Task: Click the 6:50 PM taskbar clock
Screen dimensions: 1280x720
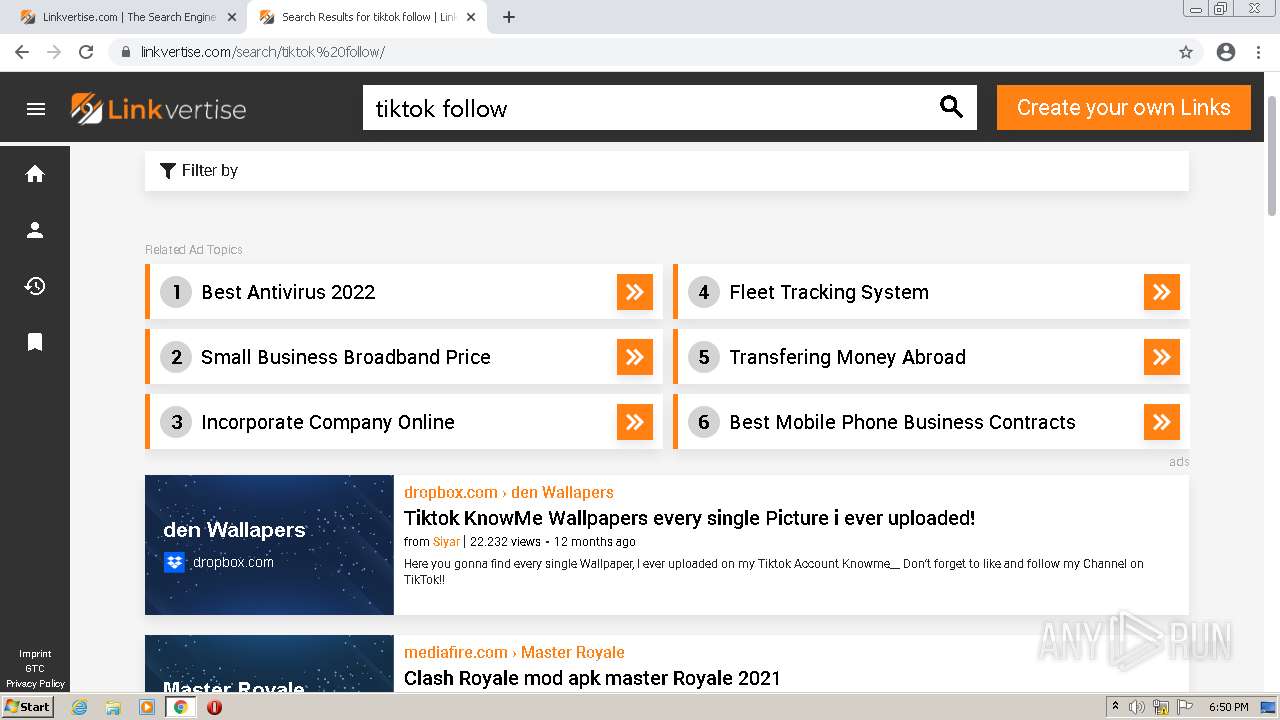Action: coord(1229,707)
